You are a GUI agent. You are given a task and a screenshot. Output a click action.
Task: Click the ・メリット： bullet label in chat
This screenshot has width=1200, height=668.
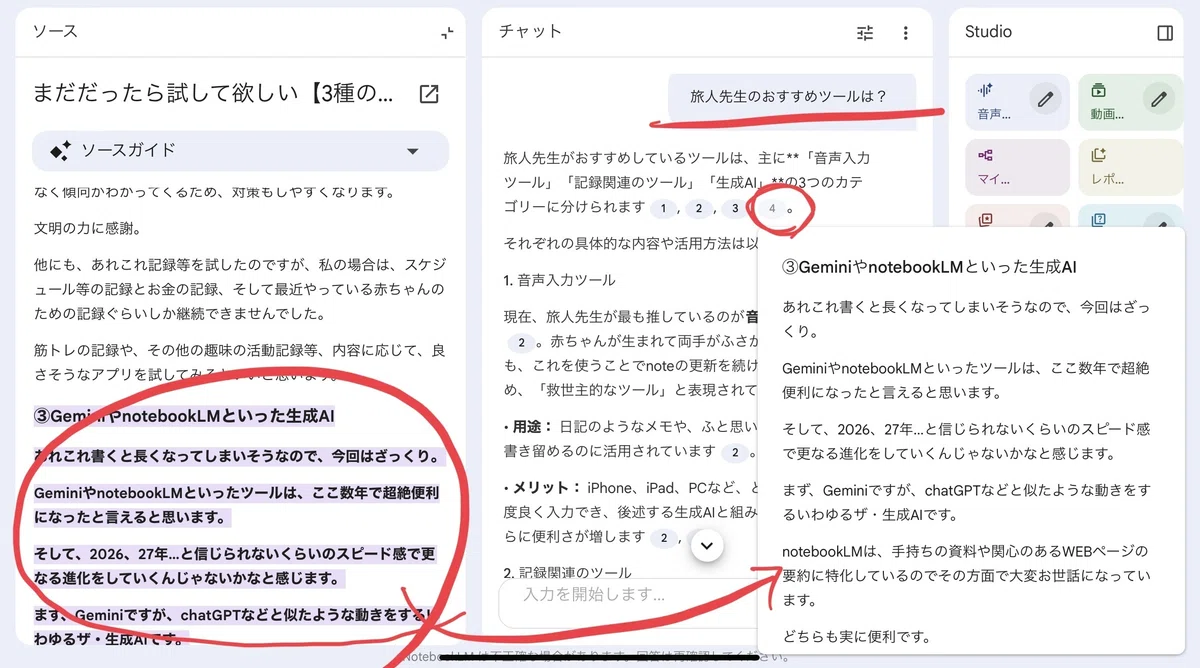543,489
